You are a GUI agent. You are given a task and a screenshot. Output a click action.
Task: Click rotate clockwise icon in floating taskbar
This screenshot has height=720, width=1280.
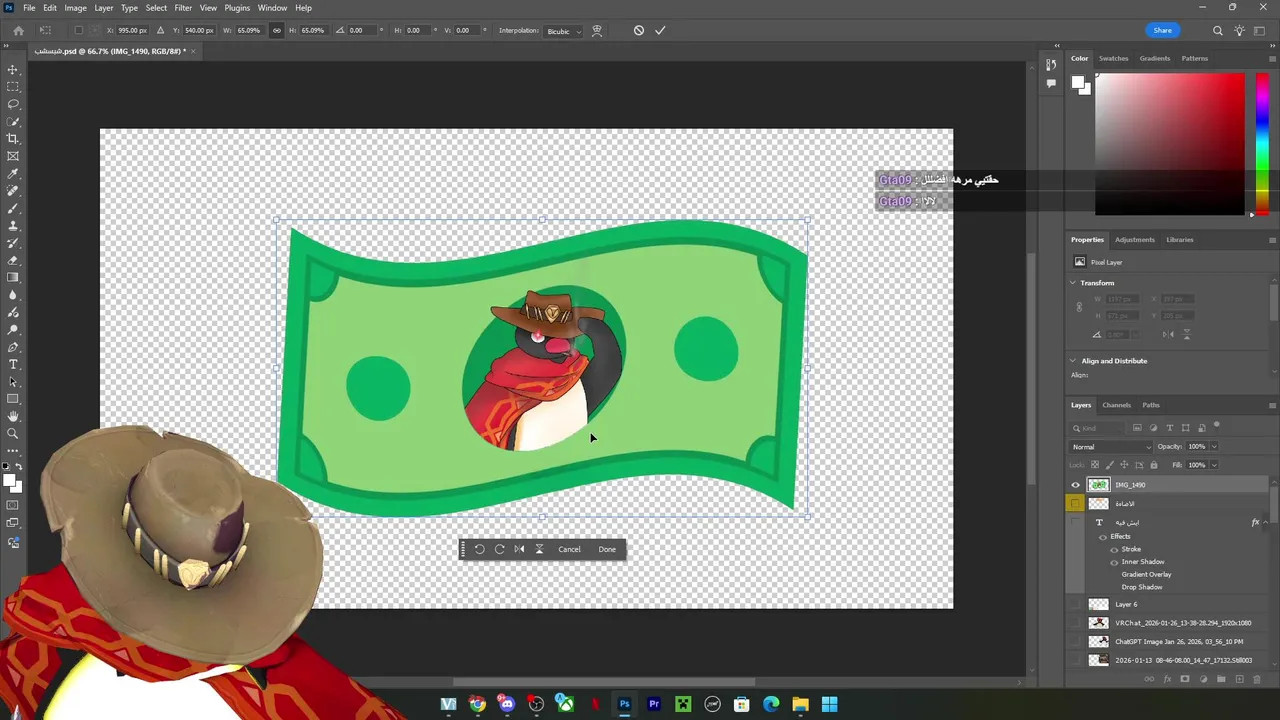click(x=499, y=549)
